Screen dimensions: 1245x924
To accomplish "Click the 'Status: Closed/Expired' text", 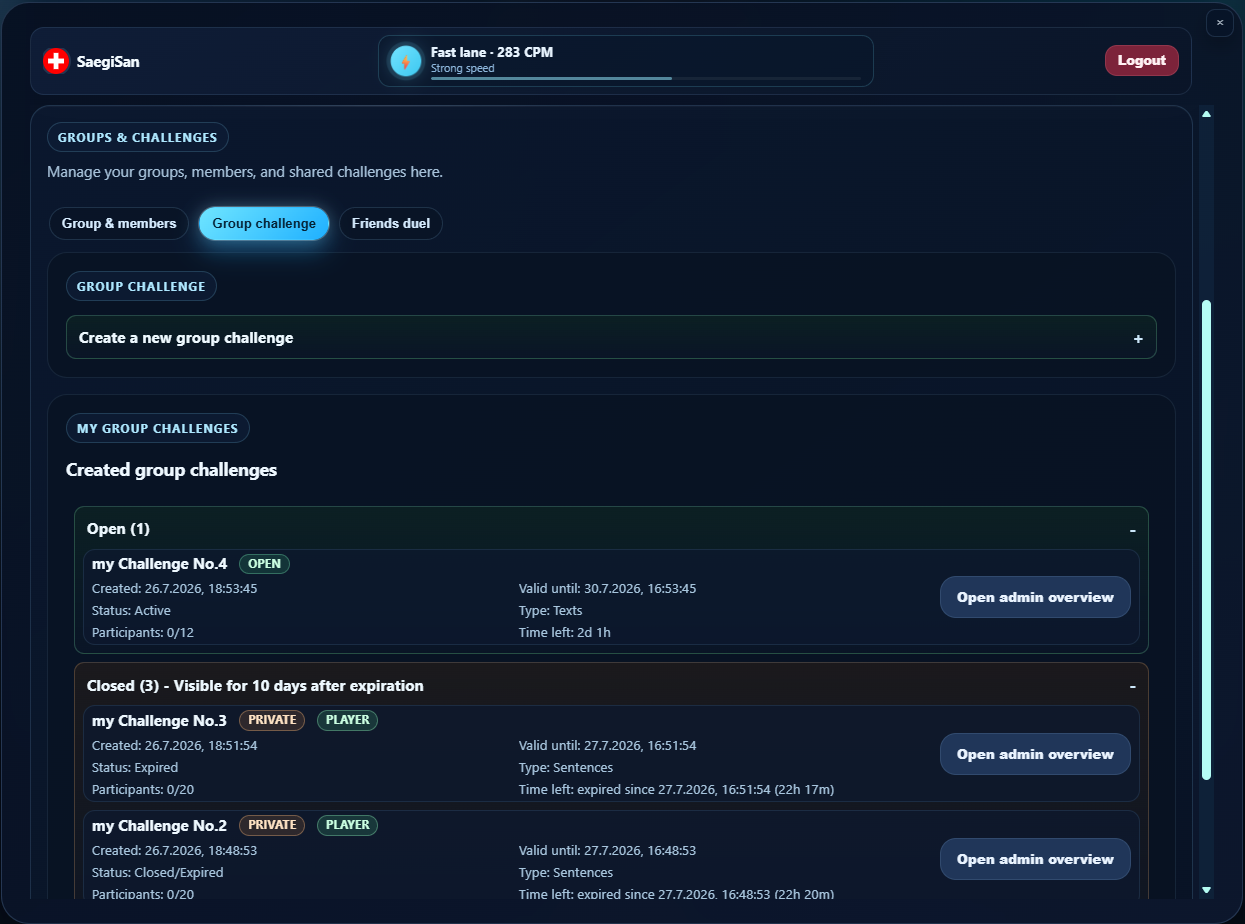I will [x=158, y=873].
